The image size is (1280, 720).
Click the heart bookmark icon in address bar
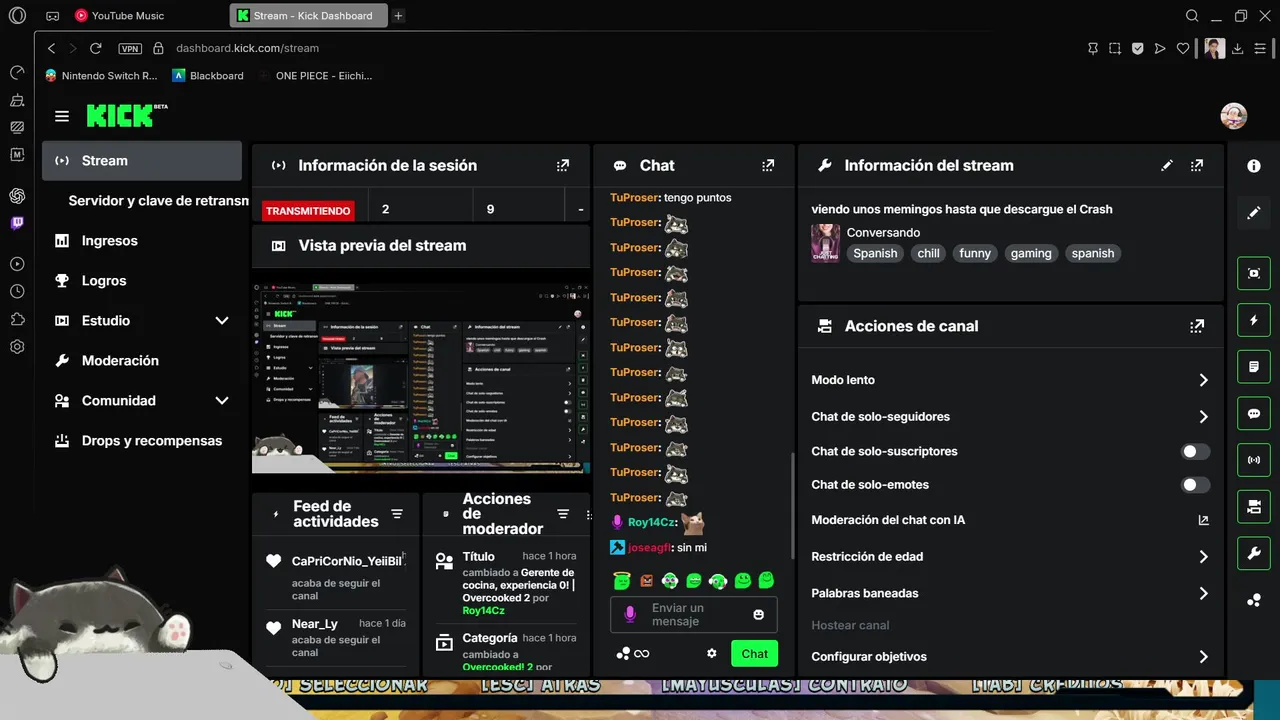click(x=1183, y=48)
